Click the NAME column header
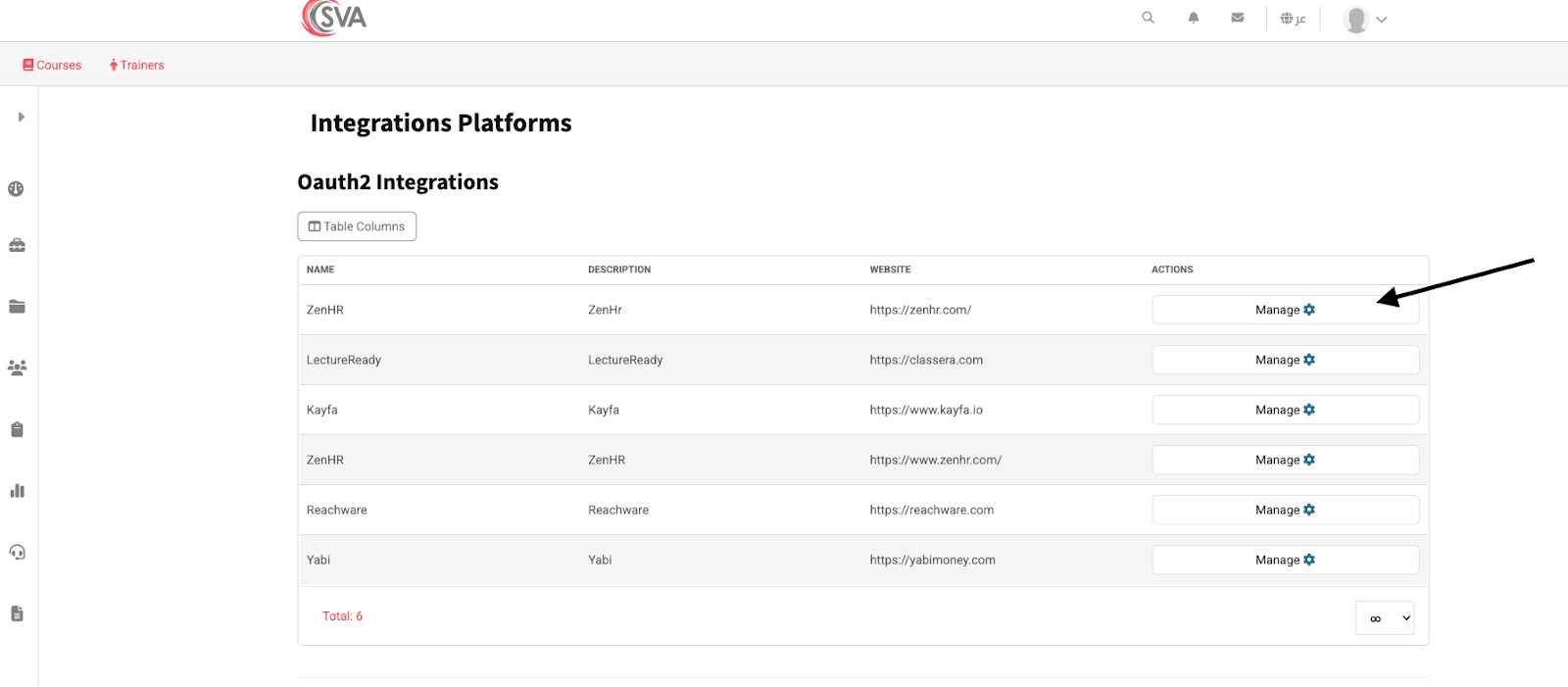The image size is (1568, 687). pyautogui.click(x=320, y=270)
